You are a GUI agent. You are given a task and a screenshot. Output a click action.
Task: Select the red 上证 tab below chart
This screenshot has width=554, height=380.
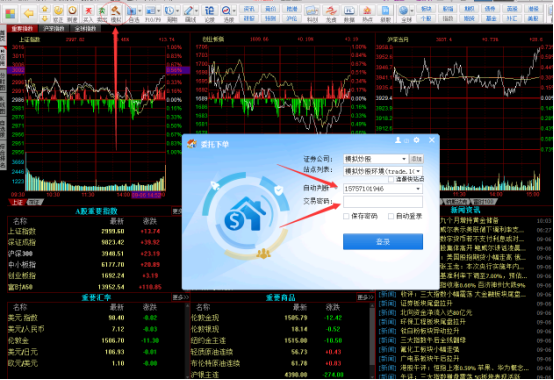tap(18, 202)
